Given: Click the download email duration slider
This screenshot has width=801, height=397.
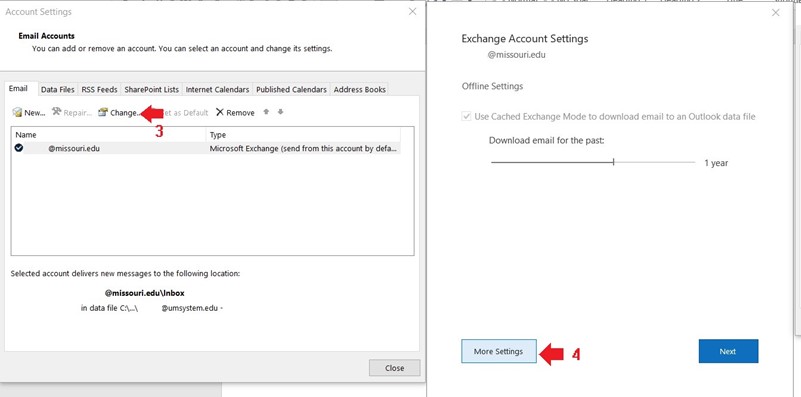Looking at the screenshot, I should [x=593, y=162].
